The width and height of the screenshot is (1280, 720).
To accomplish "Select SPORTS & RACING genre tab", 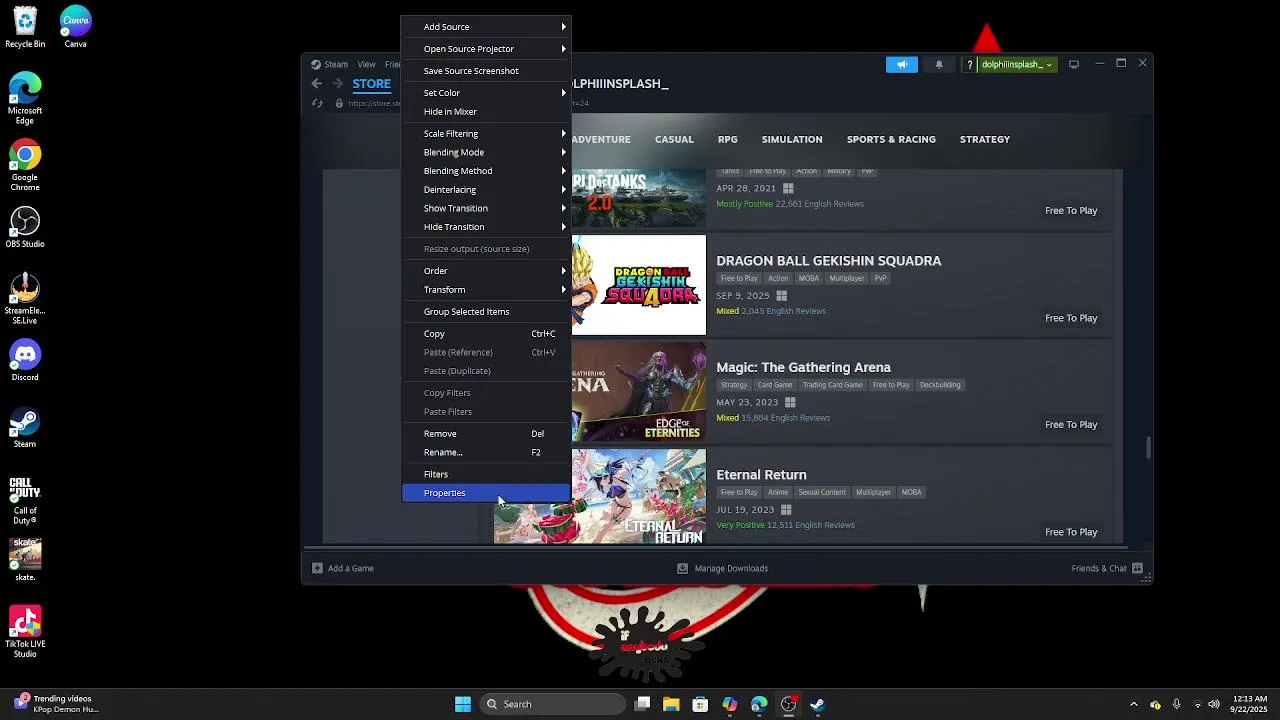I will point(891,139).
